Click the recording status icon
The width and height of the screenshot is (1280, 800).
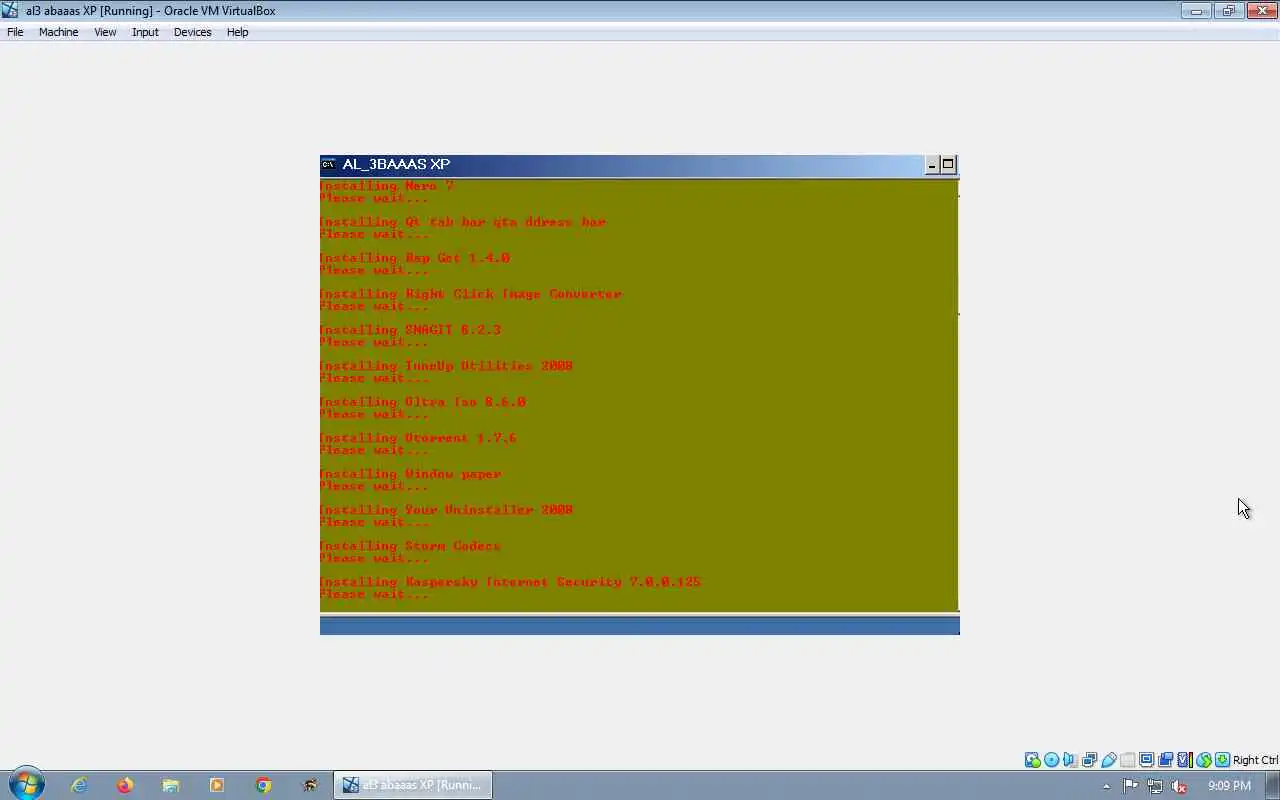point(1165,760)
